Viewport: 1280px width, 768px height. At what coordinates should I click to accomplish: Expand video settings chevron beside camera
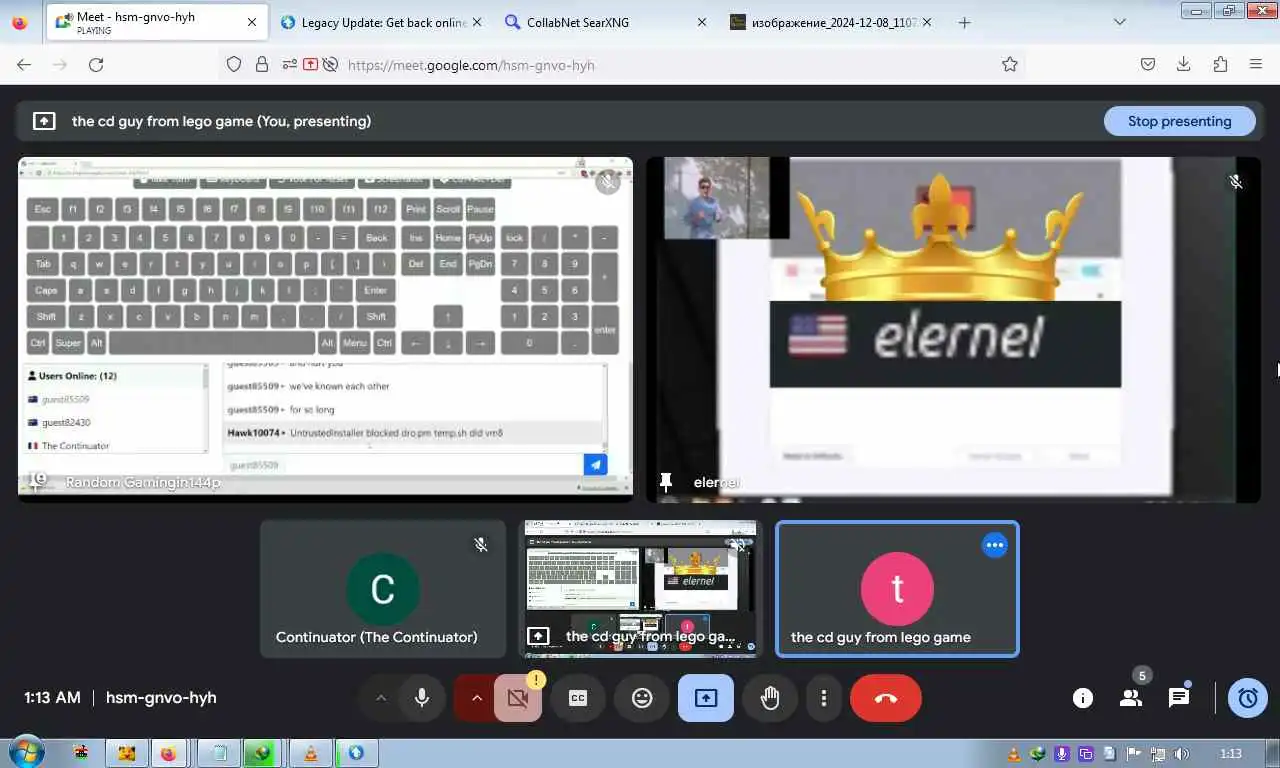click(476, 698)
